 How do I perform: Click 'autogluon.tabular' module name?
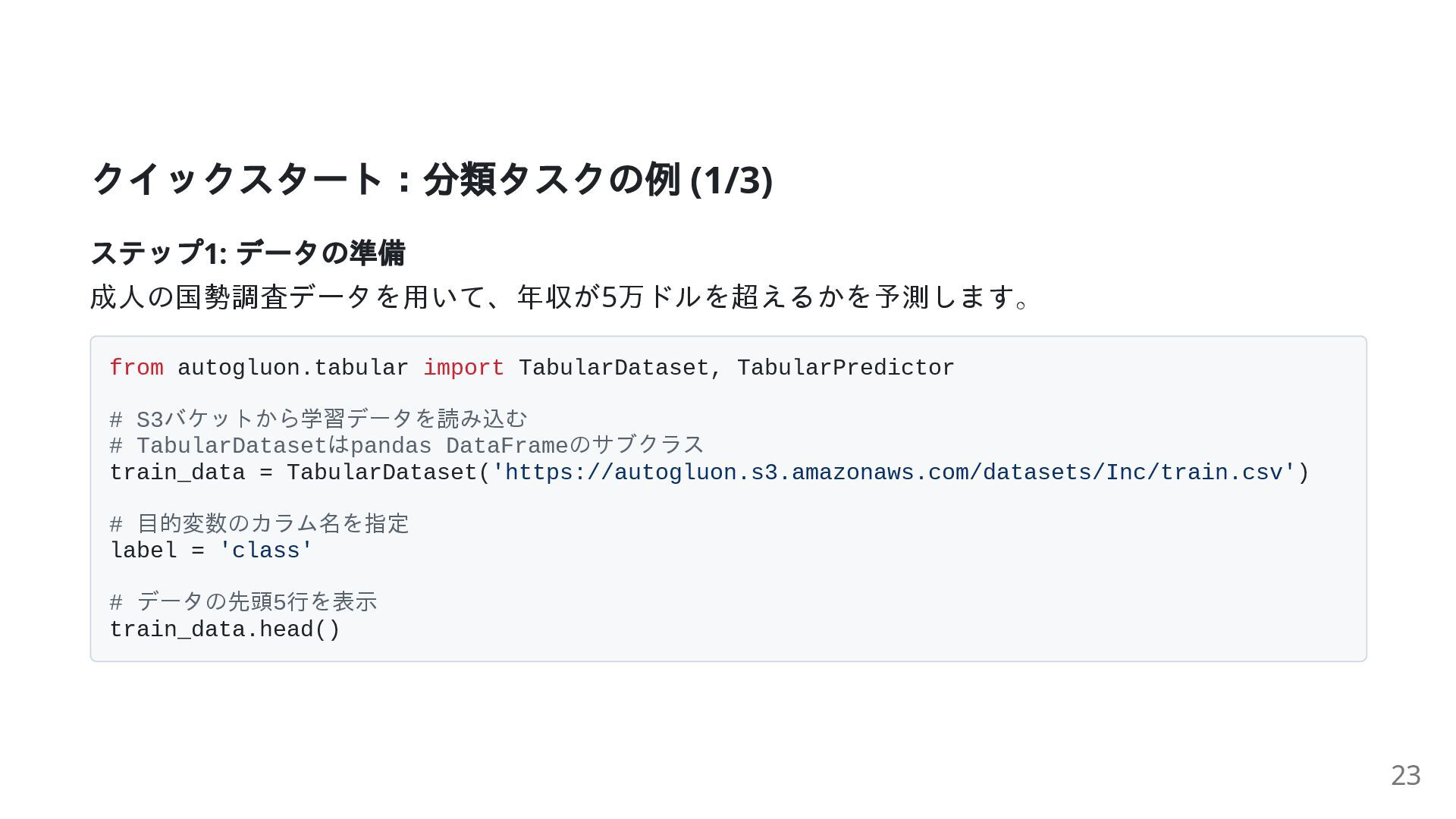point(293,368)
